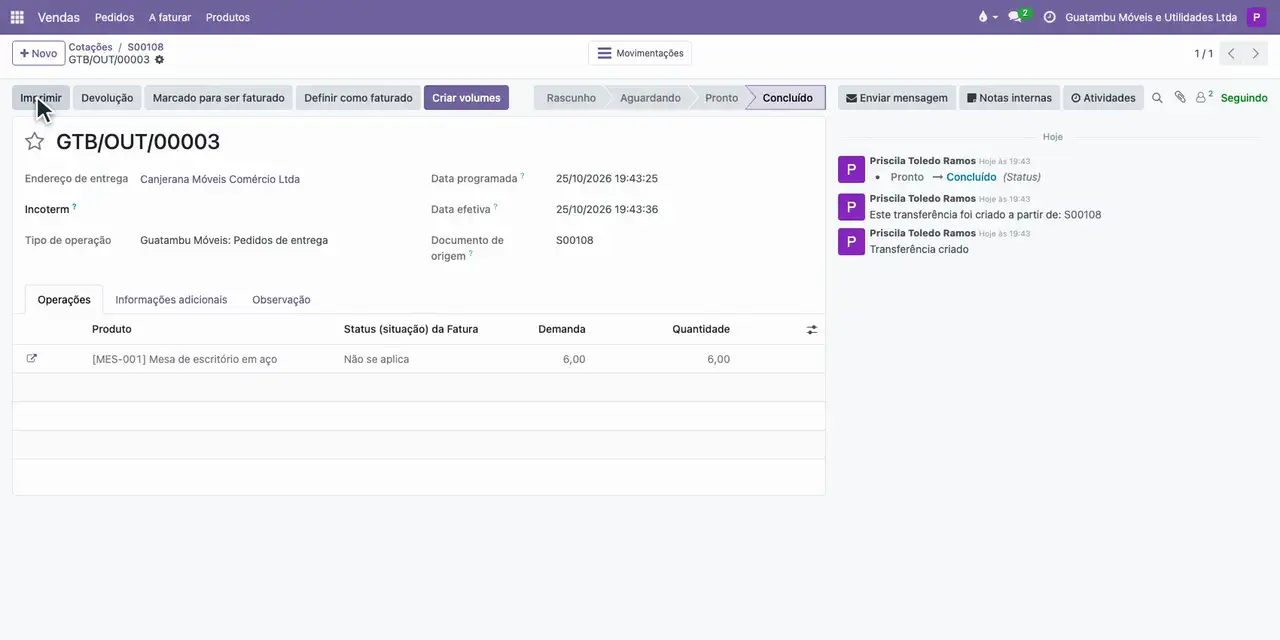Image resolution: width=1280 pixels, height=640 pixels.
Task: Sort by Status da Fatura column header
Action: coord(411,329)
